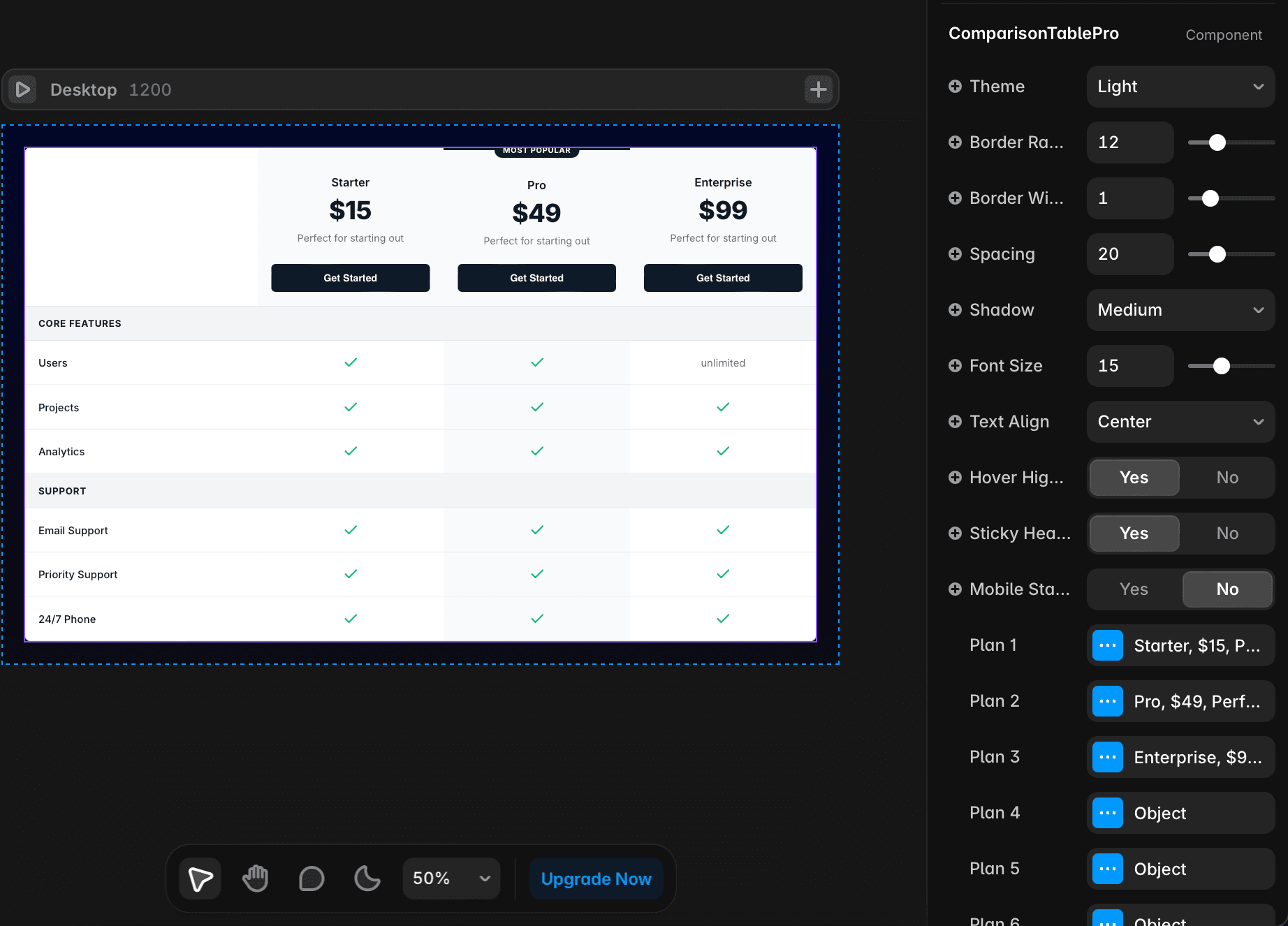Image resolution: width=1288 pixels, height=926 pixels.
Task: Click Get Started under Enterprise plan
Action: point(723,278)
